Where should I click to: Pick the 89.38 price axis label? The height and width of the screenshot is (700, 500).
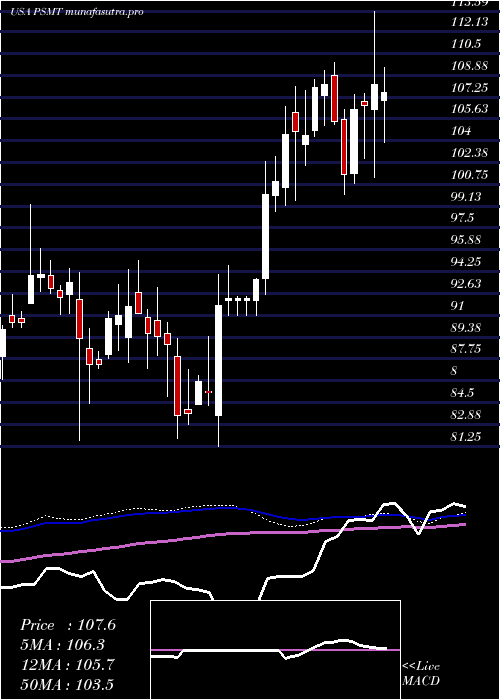point(466,327)
